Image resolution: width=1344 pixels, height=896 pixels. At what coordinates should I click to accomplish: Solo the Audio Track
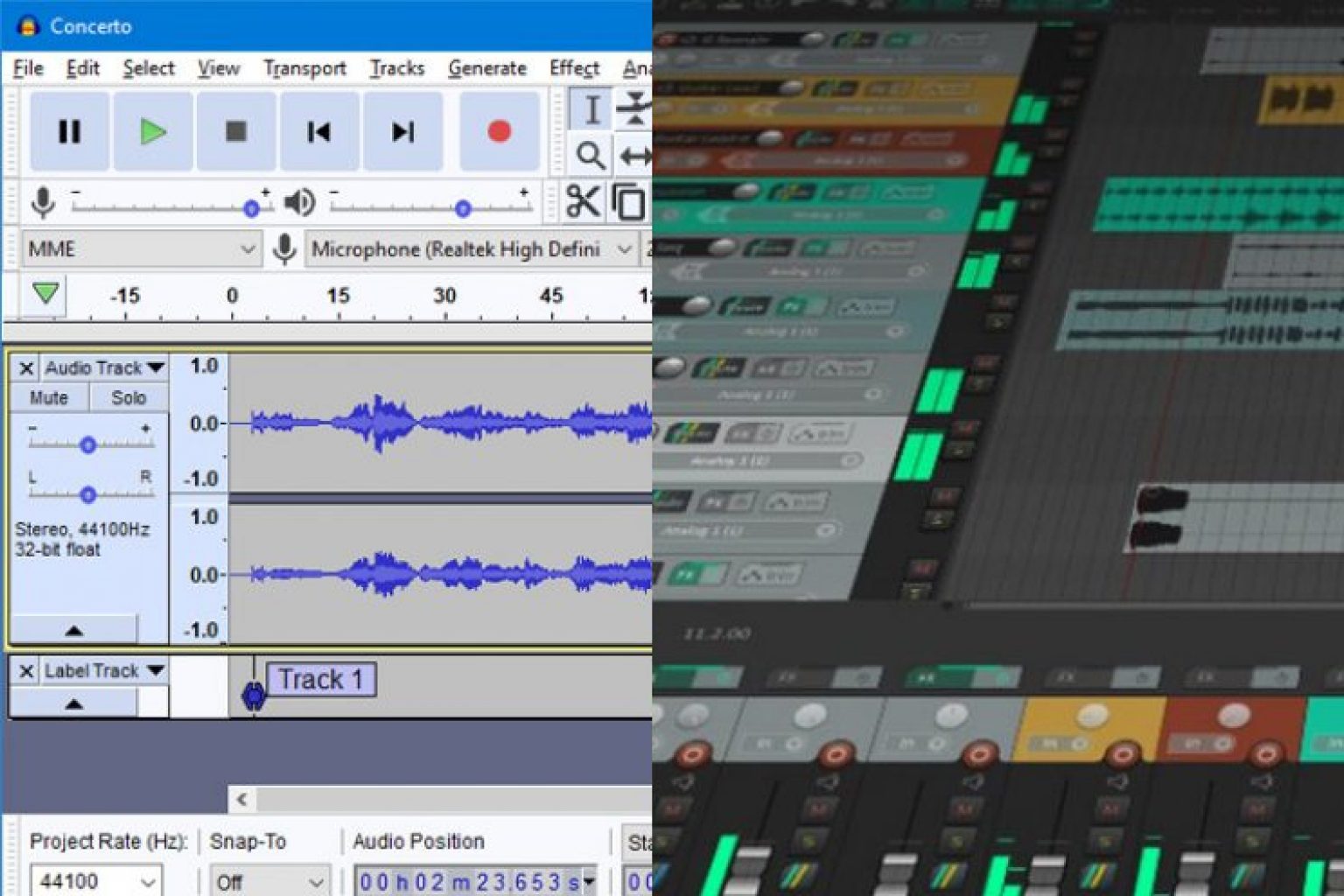tap(129, 398)
